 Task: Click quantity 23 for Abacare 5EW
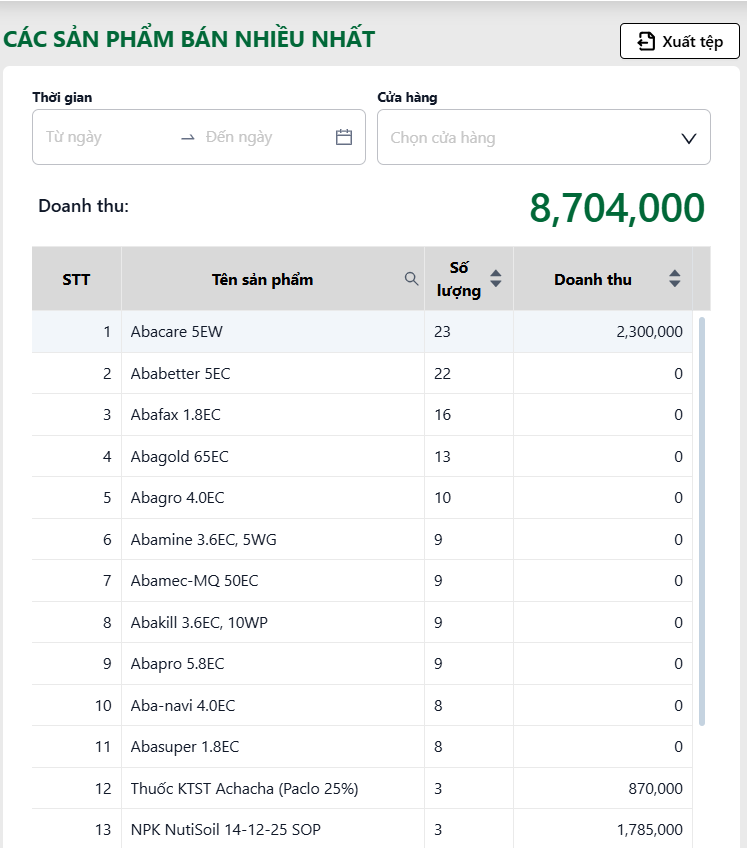pyautogui.click(x=442, y=332)
